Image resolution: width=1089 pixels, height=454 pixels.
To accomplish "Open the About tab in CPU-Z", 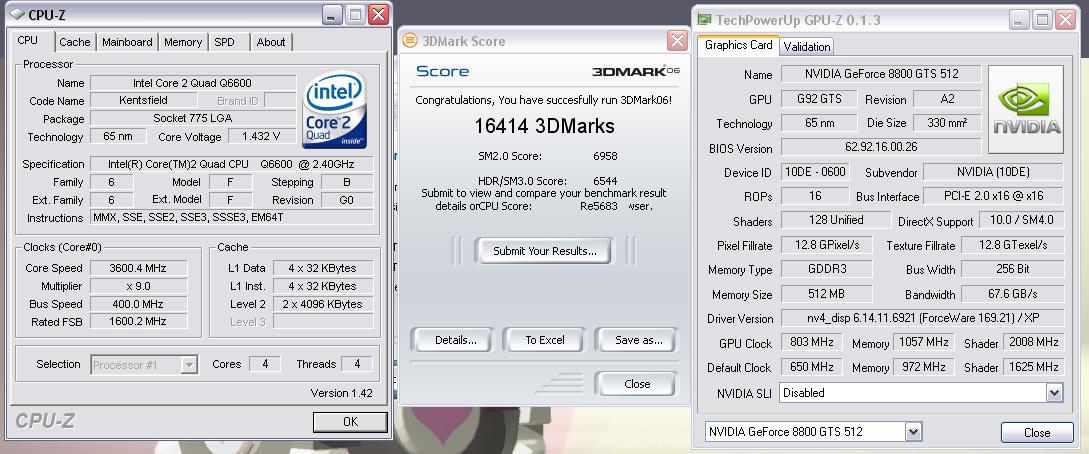I will click(x=271, y=42).
